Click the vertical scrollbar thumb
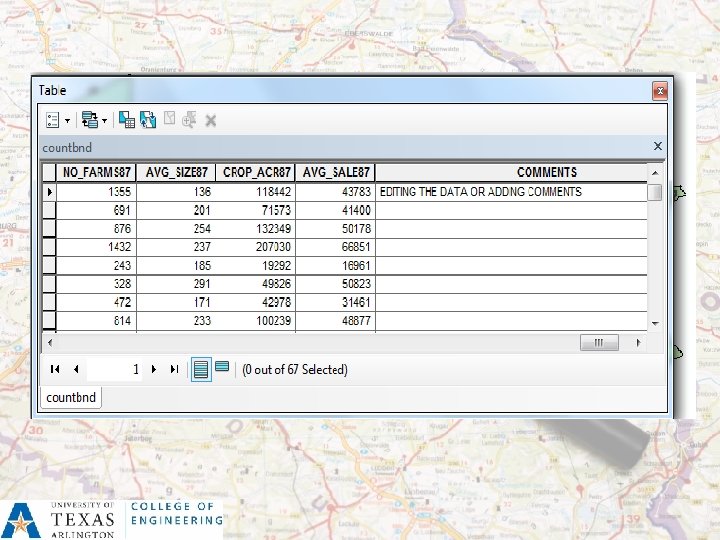The image size is (720, 540). (655, 192)
